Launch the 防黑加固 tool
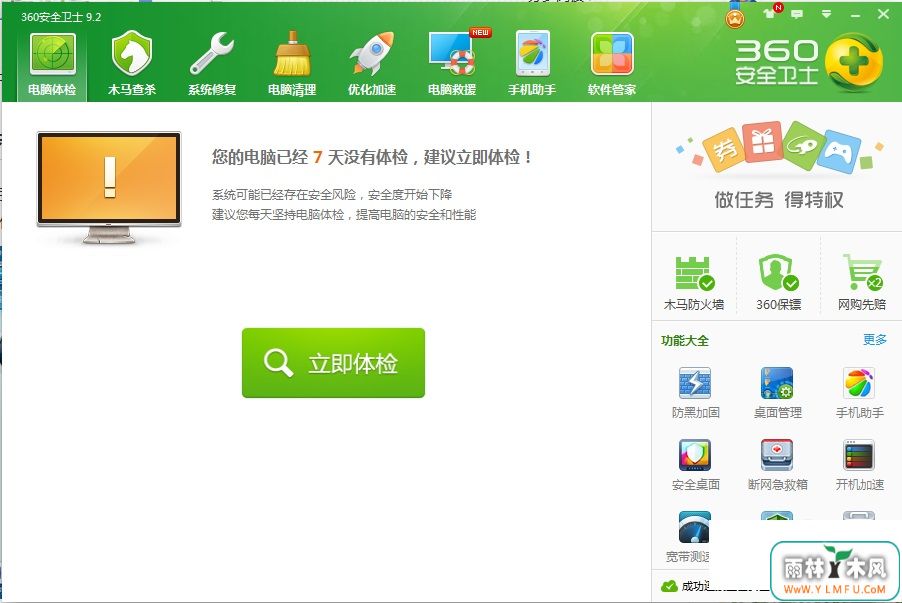 tap(695, 392)
